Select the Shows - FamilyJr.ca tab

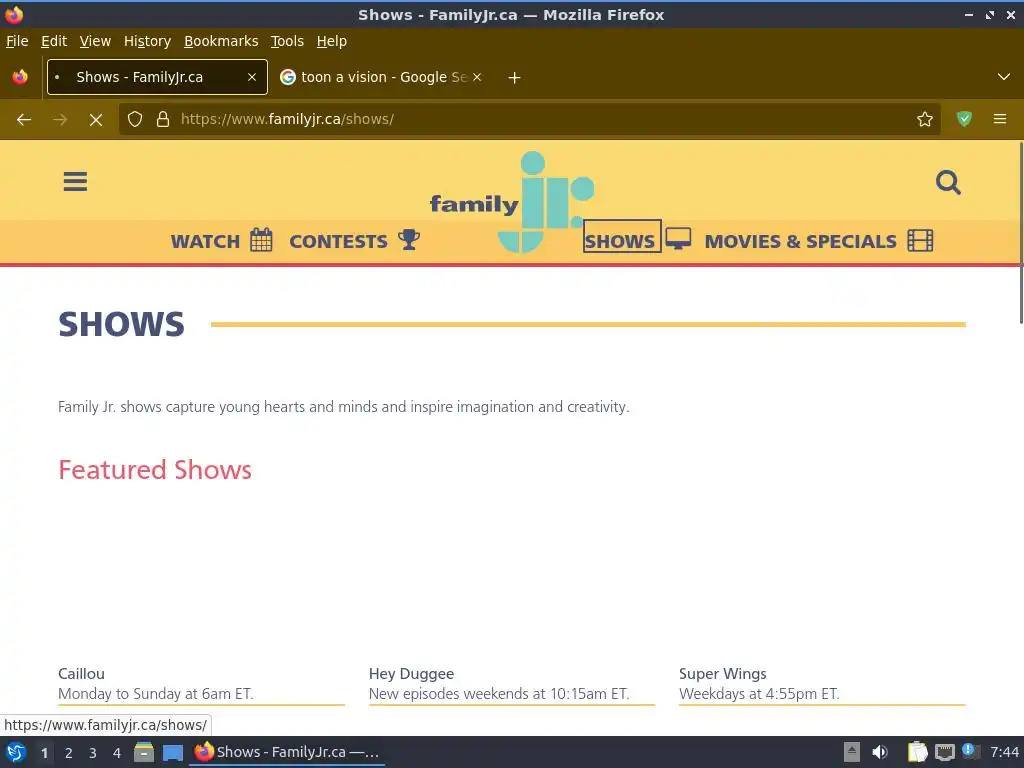click(157, 77)
